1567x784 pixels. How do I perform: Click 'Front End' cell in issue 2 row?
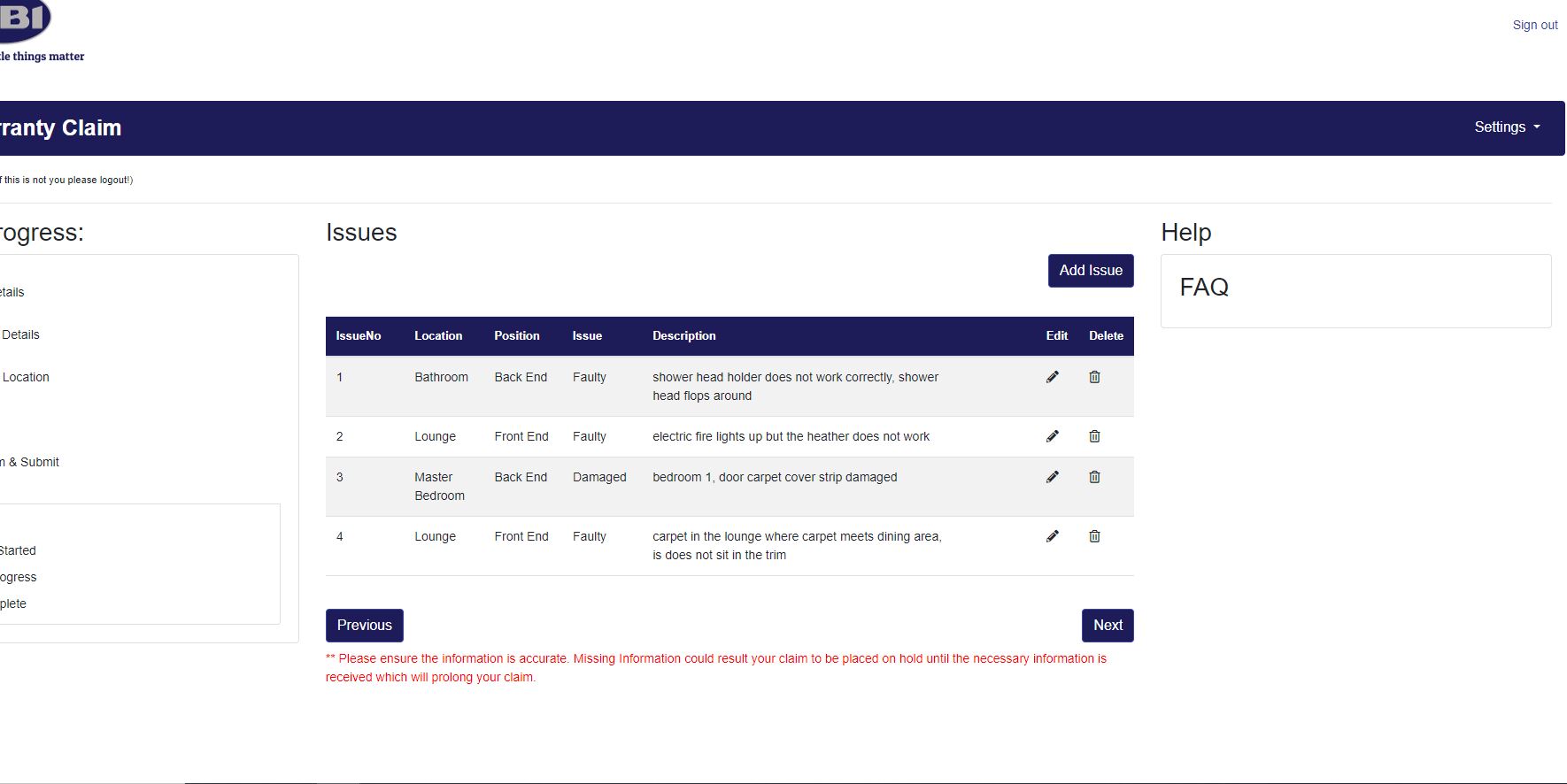coord(521,436)
